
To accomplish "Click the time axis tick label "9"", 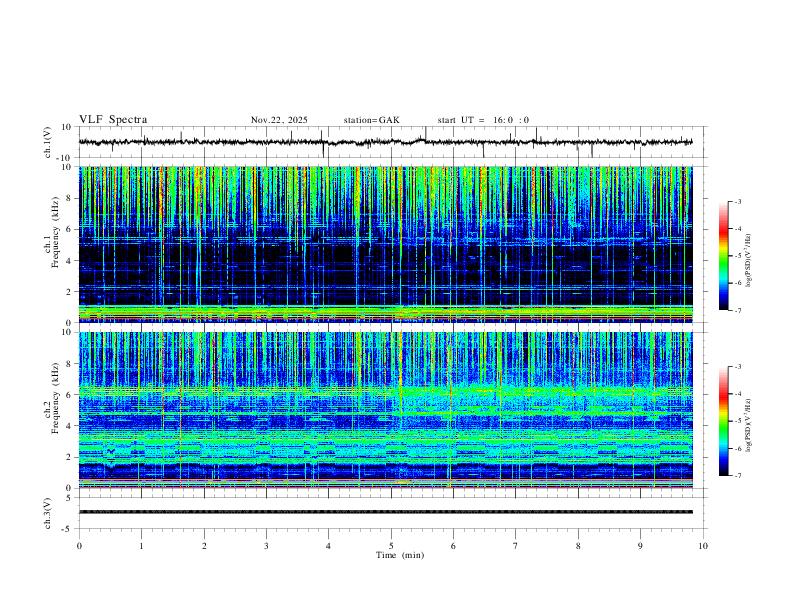I will point(640,546).
